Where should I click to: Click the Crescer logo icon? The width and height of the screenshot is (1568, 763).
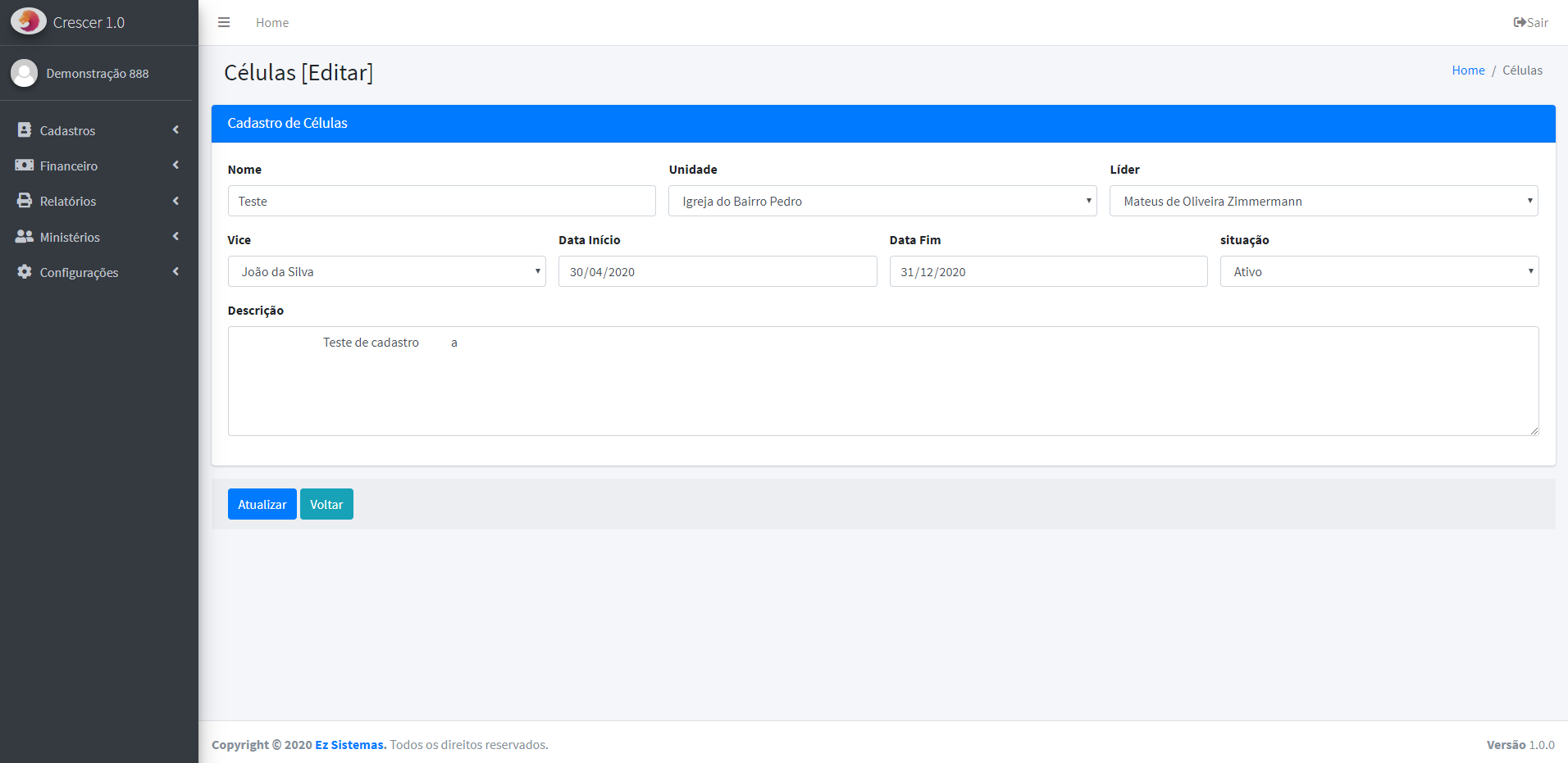coord(29,21)
